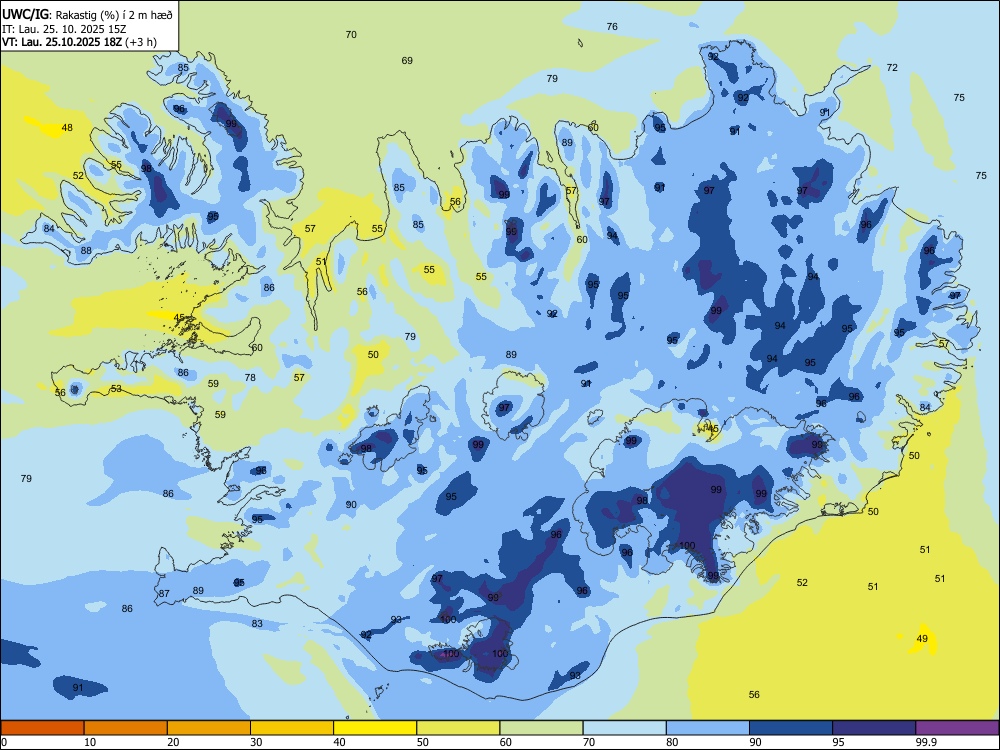Click the humidity value '48' on the map
Image resolution: width=1000 pixels, height=750 pixels.
tap(67, 128)
